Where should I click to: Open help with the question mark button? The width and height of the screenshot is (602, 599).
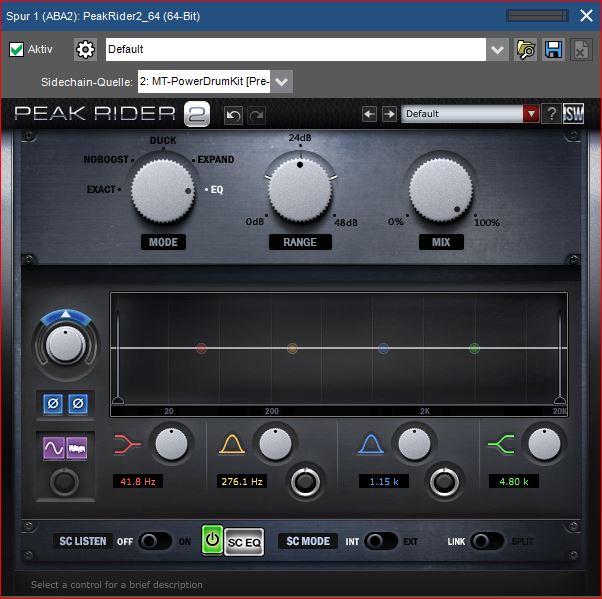pos(551,114)
